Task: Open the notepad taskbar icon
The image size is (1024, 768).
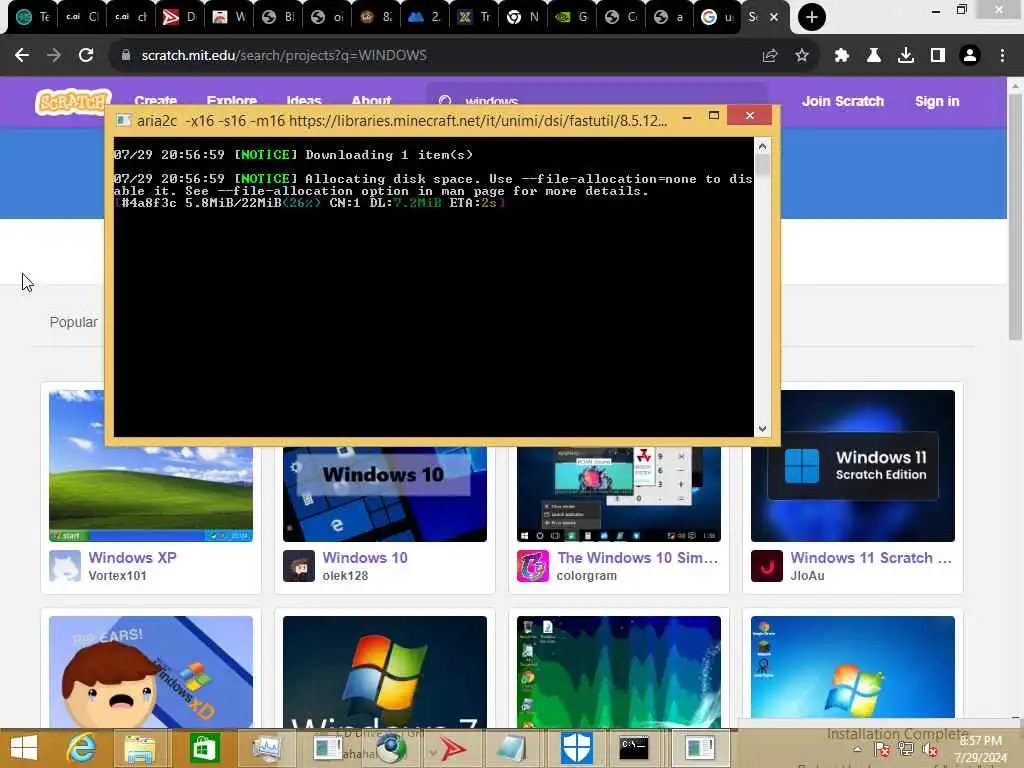Action: [511, 748]
